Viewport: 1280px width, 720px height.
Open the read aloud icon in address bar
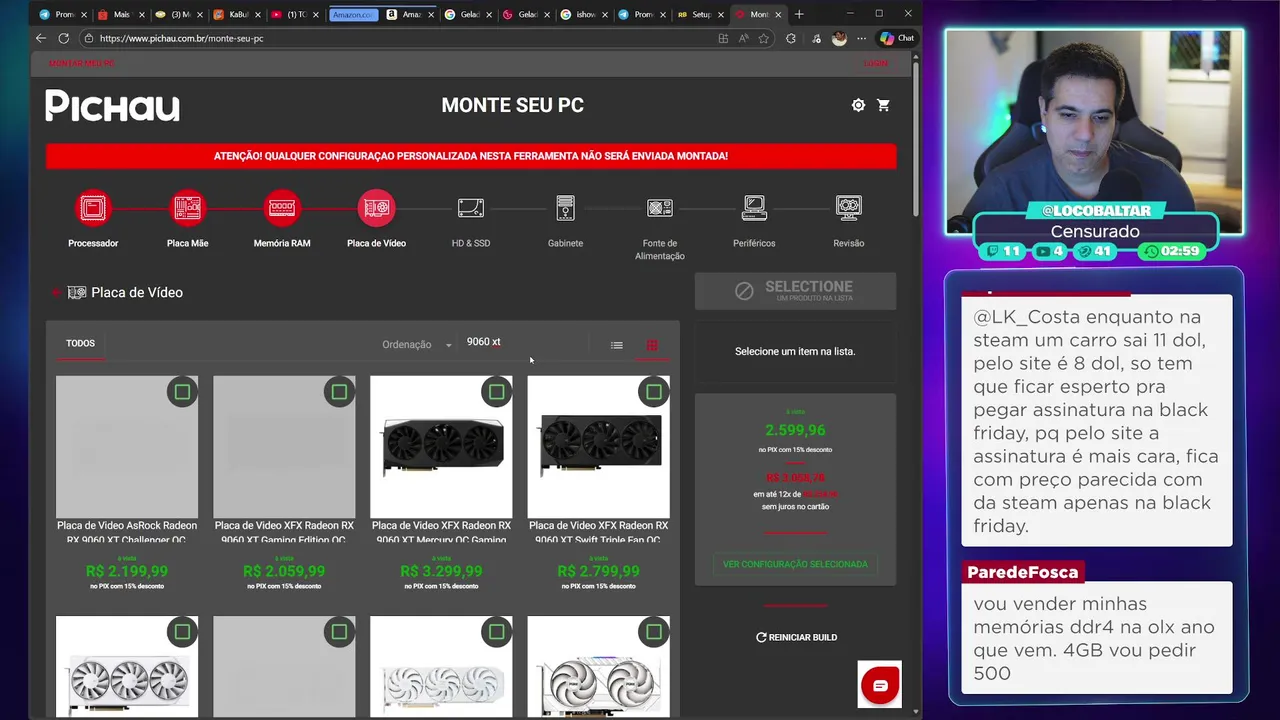(744, 38)
